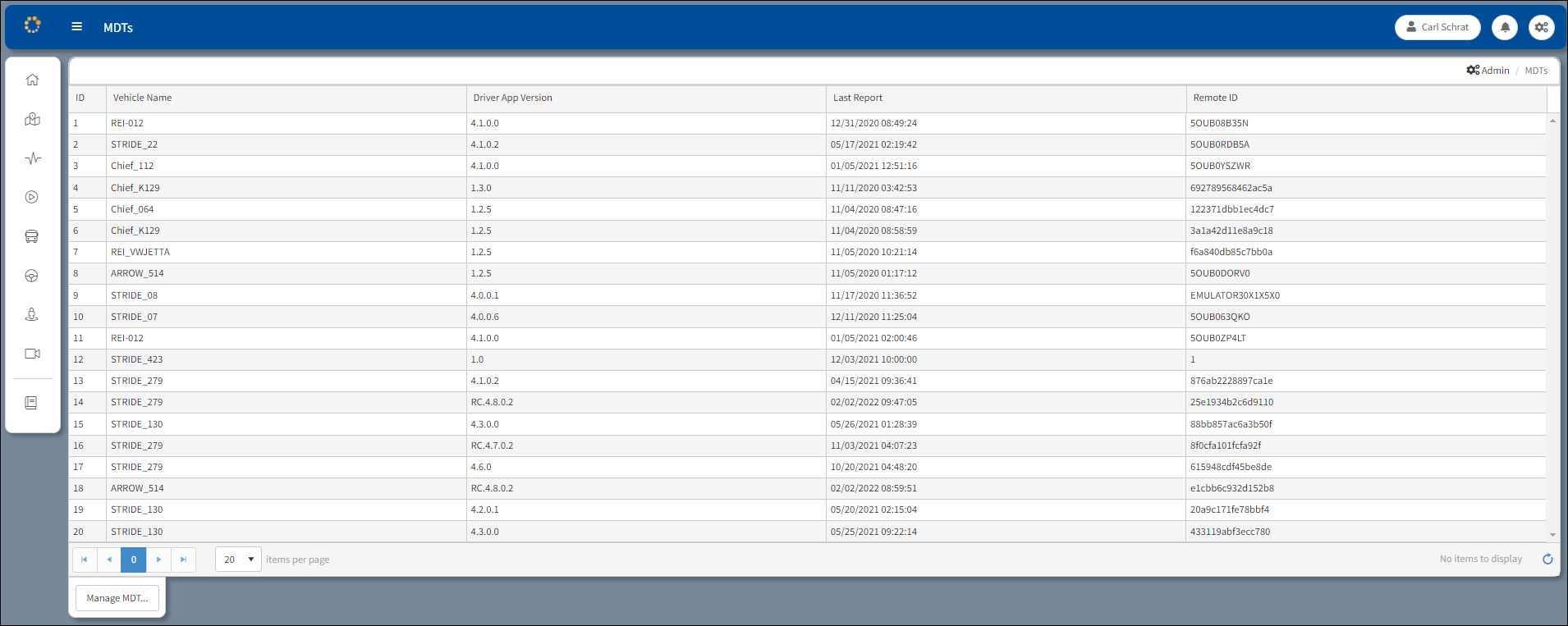Click the app logo icon
The image size is (1568, 626).
[x=32, y=25]
